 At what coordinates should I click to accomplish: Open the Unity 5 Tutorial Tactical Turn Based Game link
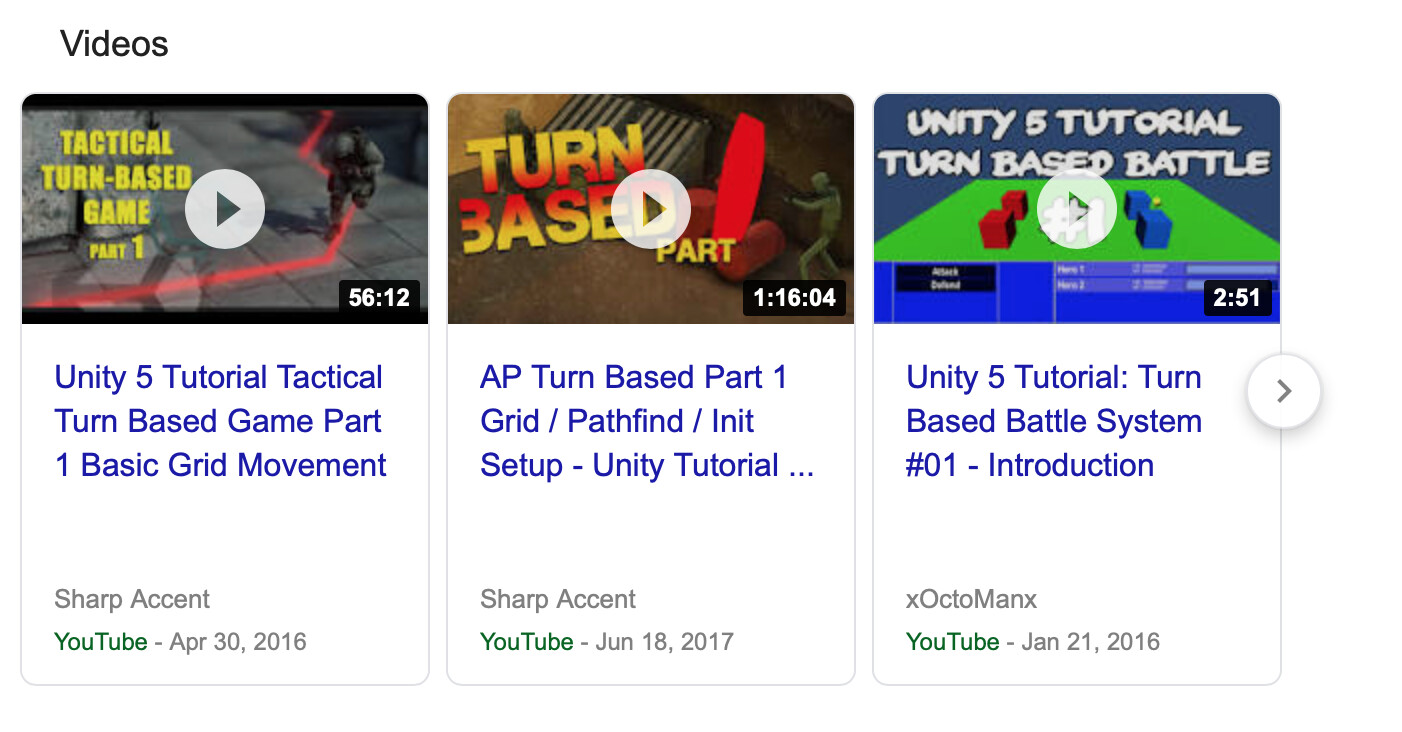tap(219, 420)
